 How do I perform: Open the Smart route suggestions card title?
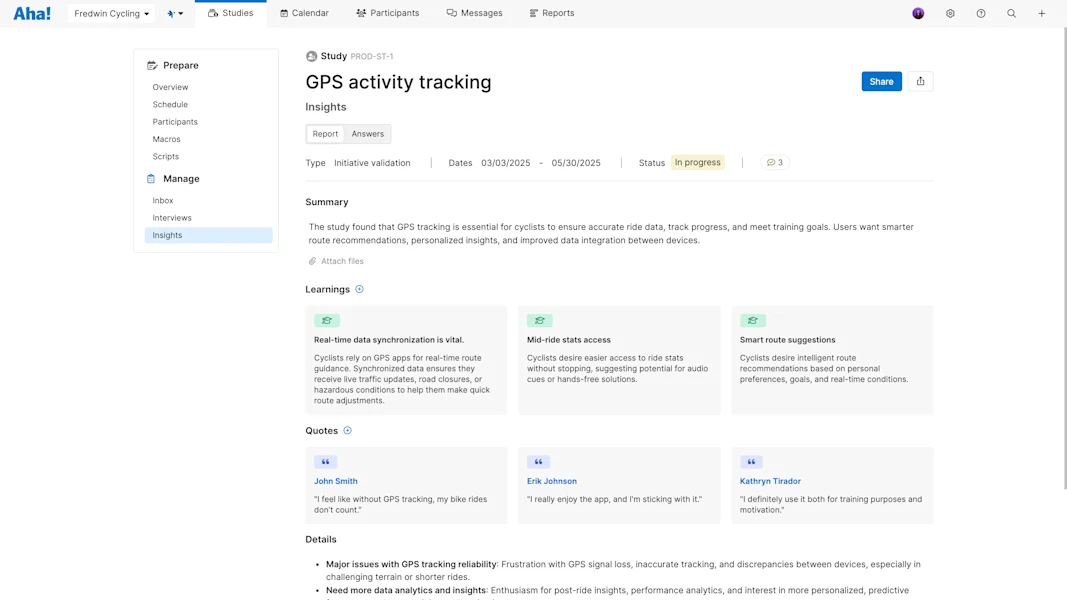tap(787, 339)
